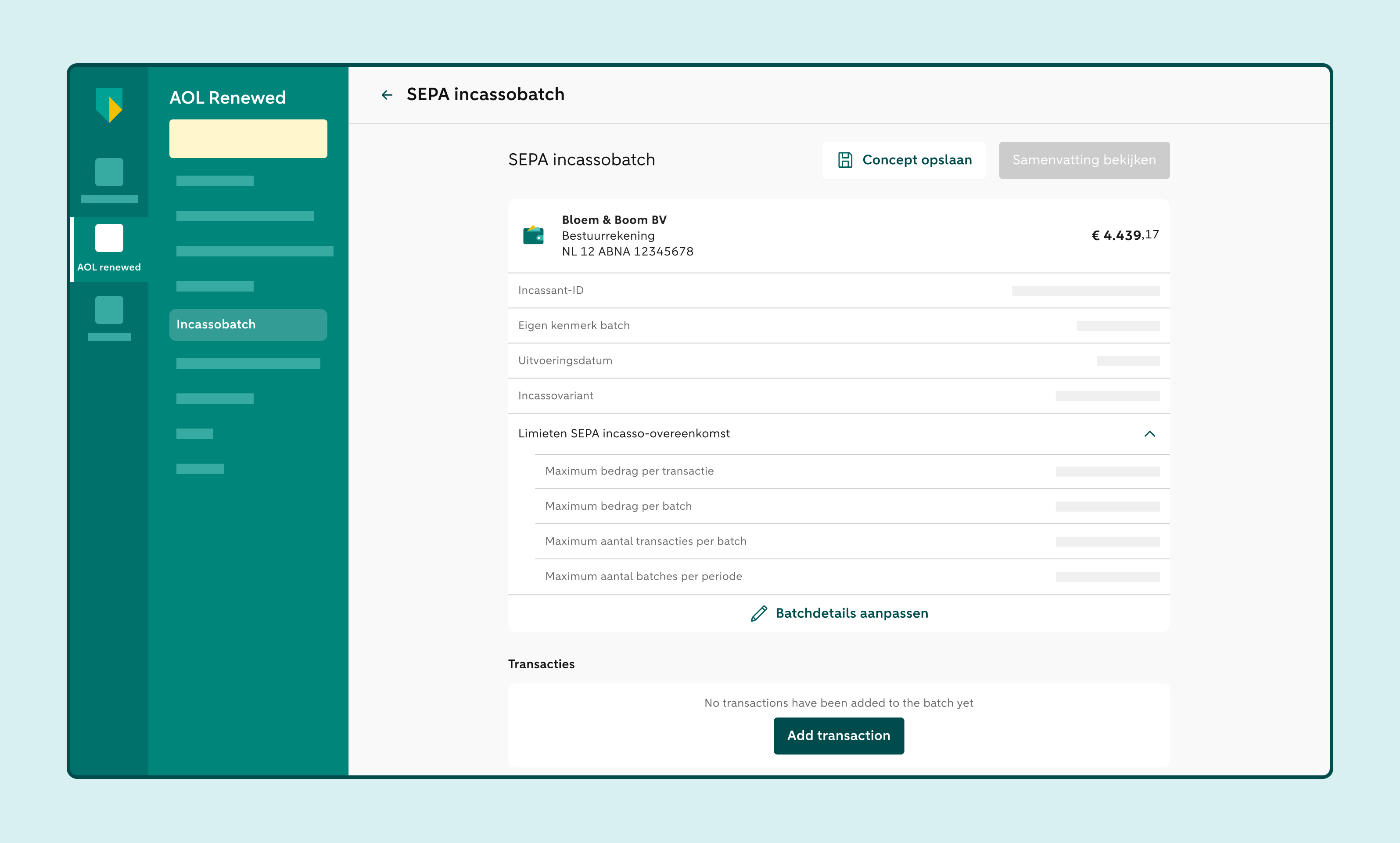Image resolution: width=1400 pixels, height=843 pixels.
Task: Click the wallet icon next to Bloem & Boom BV
Action: click(533, 235)
